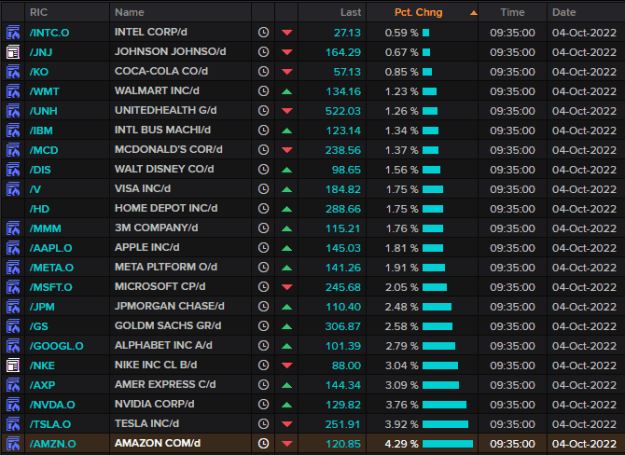Viewport: 625px width, 455px height.
Task: Select the 3.09 % change value
Action: [402, 385]
